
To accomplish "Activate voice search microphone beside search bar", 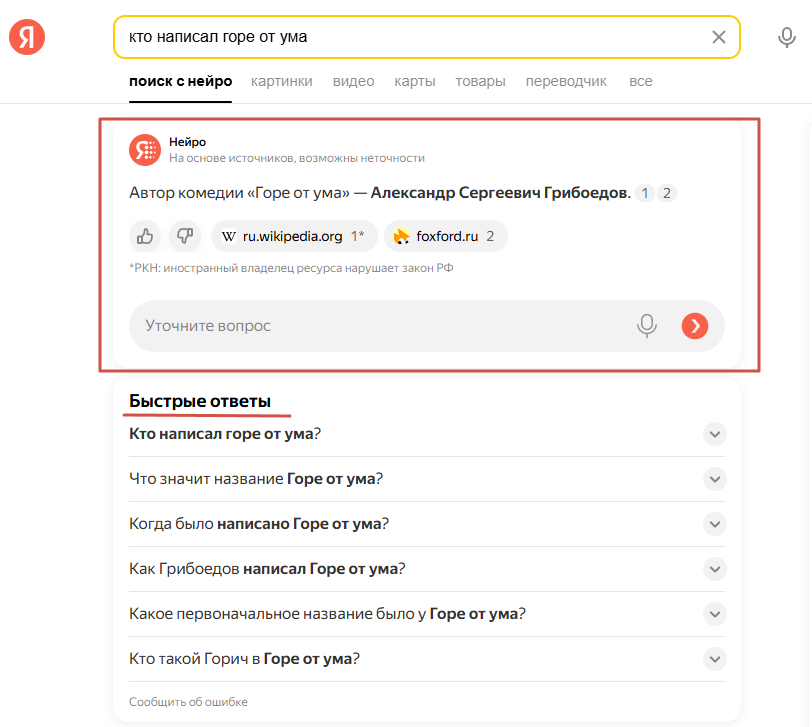I will [787, 37].
